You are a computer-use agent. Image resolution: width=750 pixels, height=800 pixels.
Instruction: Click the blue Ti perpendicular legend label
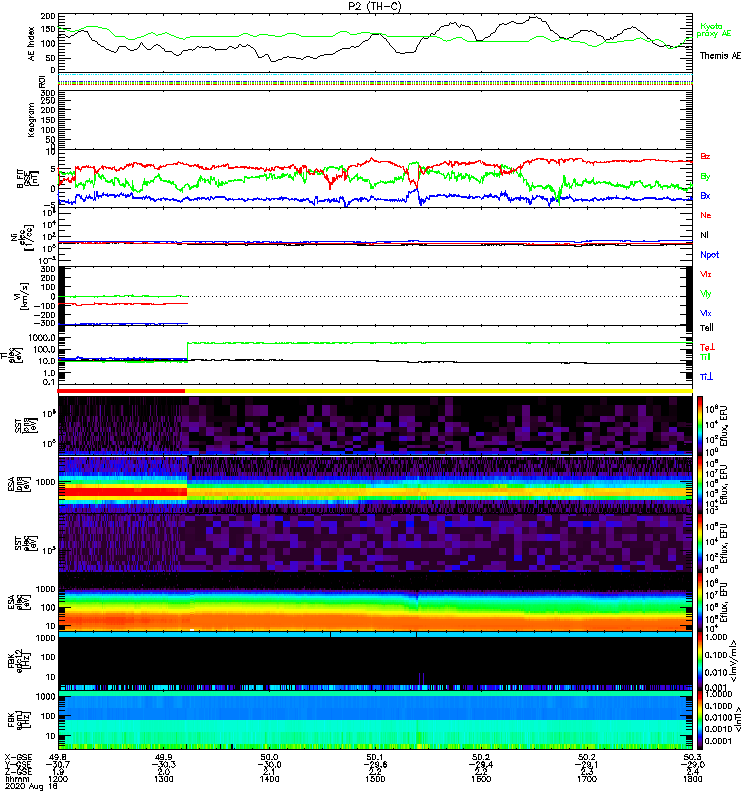coord(706,377)
